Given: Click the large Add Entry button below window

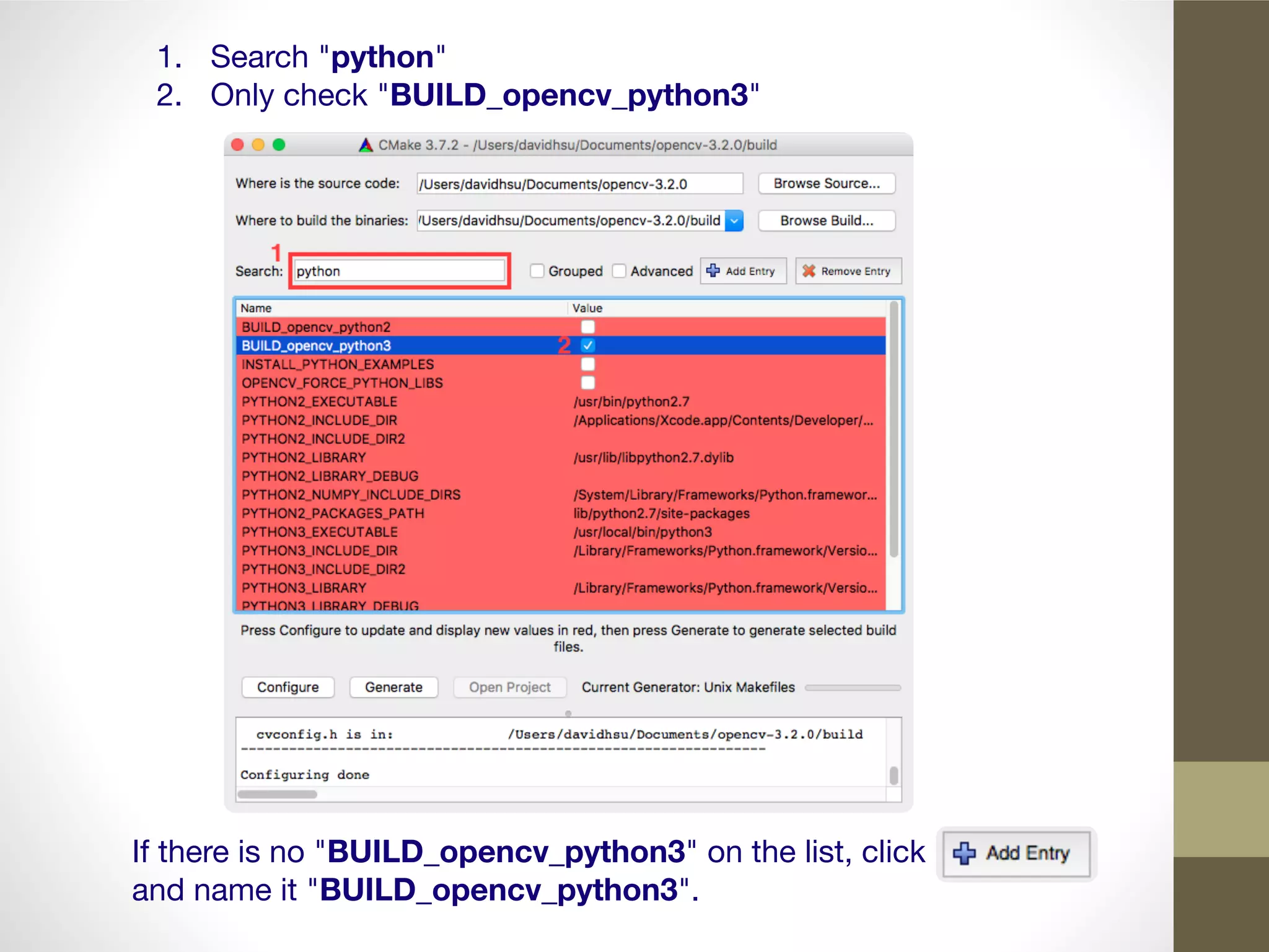Looking at the screenshot, I should pos(1016,853).
